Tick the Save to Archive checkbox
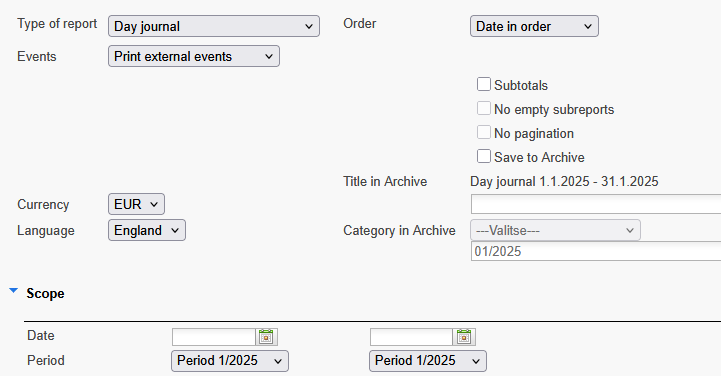Viewport: 721px width, 376px height. pos(484,156)
